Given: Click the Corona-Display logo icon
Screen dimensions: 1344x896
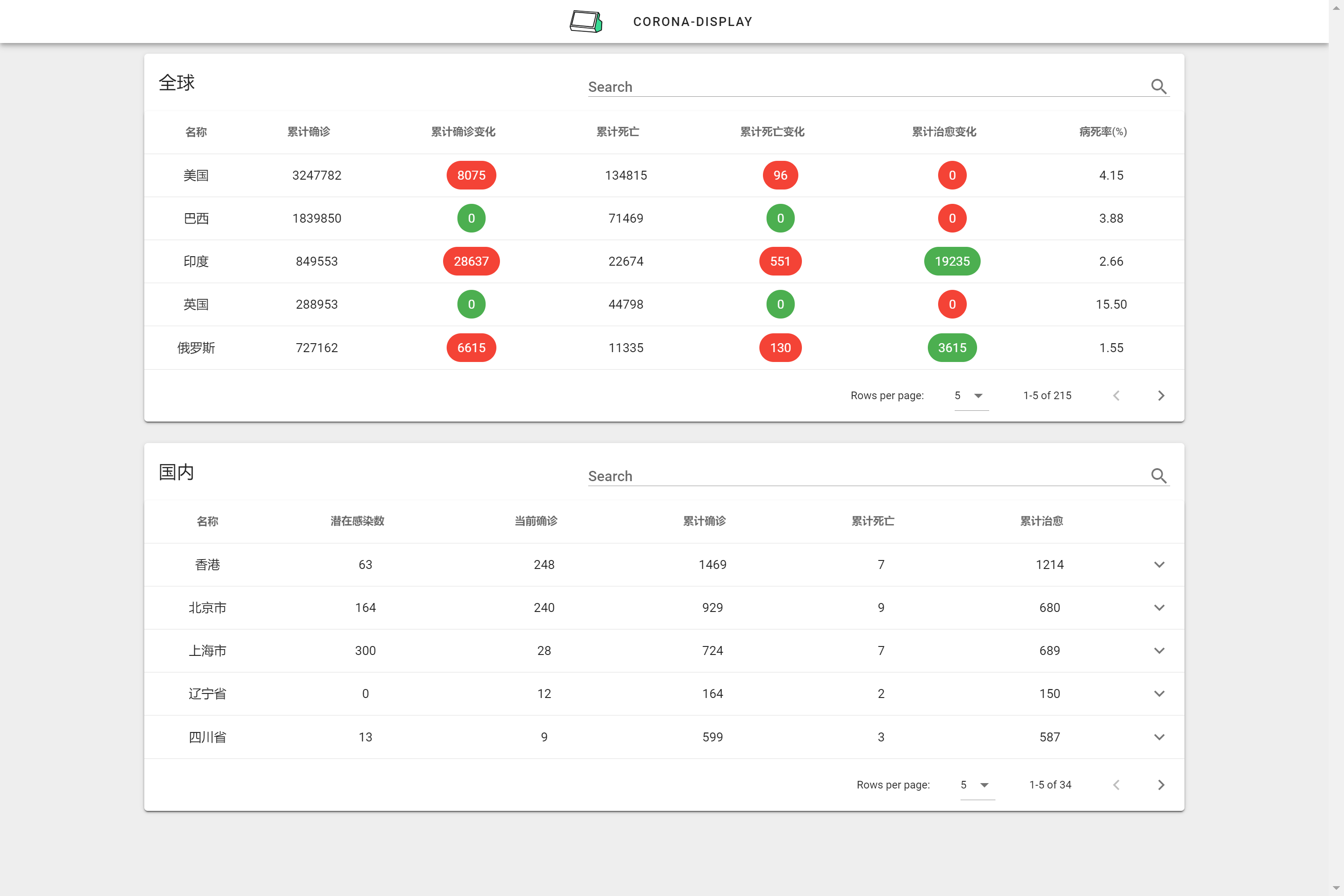Looking at the screenshot, I should (x=586, y=22).
